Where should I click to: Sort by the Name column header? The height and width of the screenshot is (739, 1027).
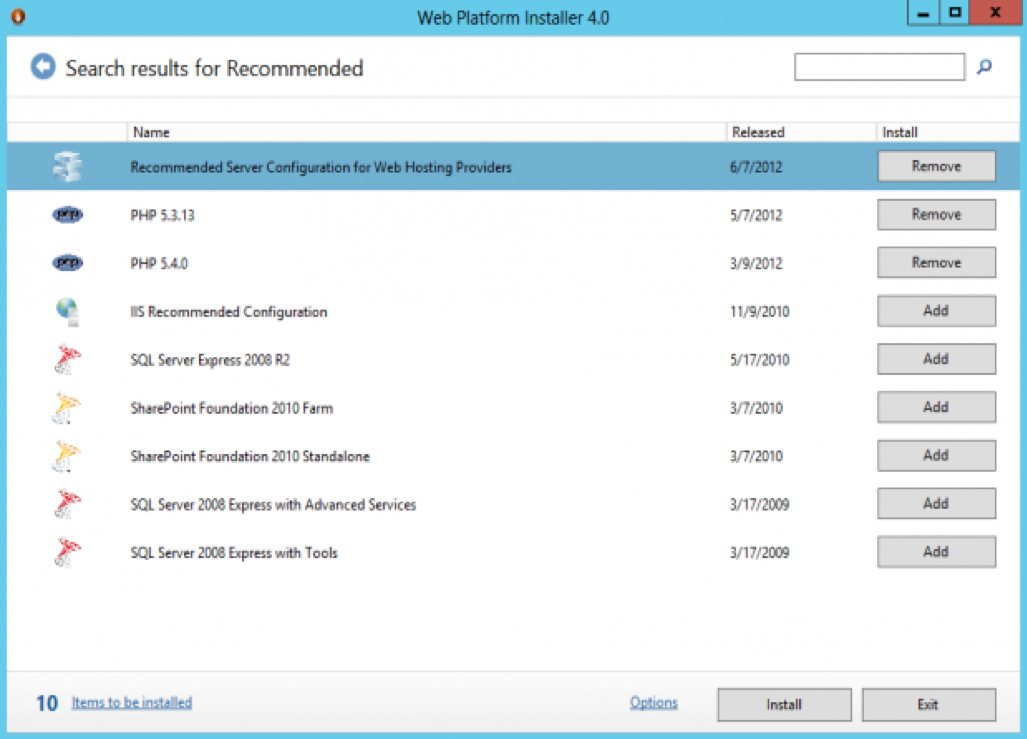426,132
